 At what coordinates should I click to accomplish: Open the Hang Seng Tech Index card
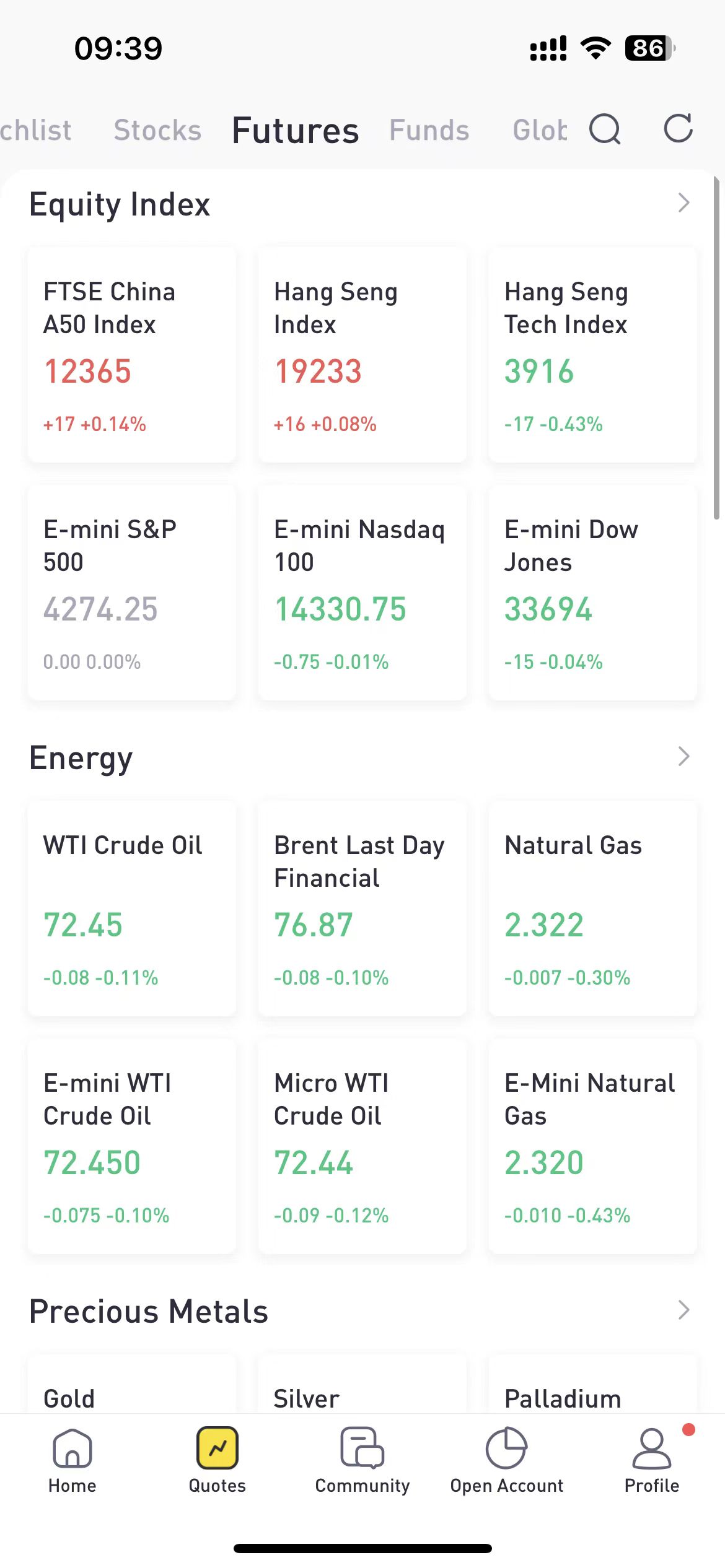593,355
